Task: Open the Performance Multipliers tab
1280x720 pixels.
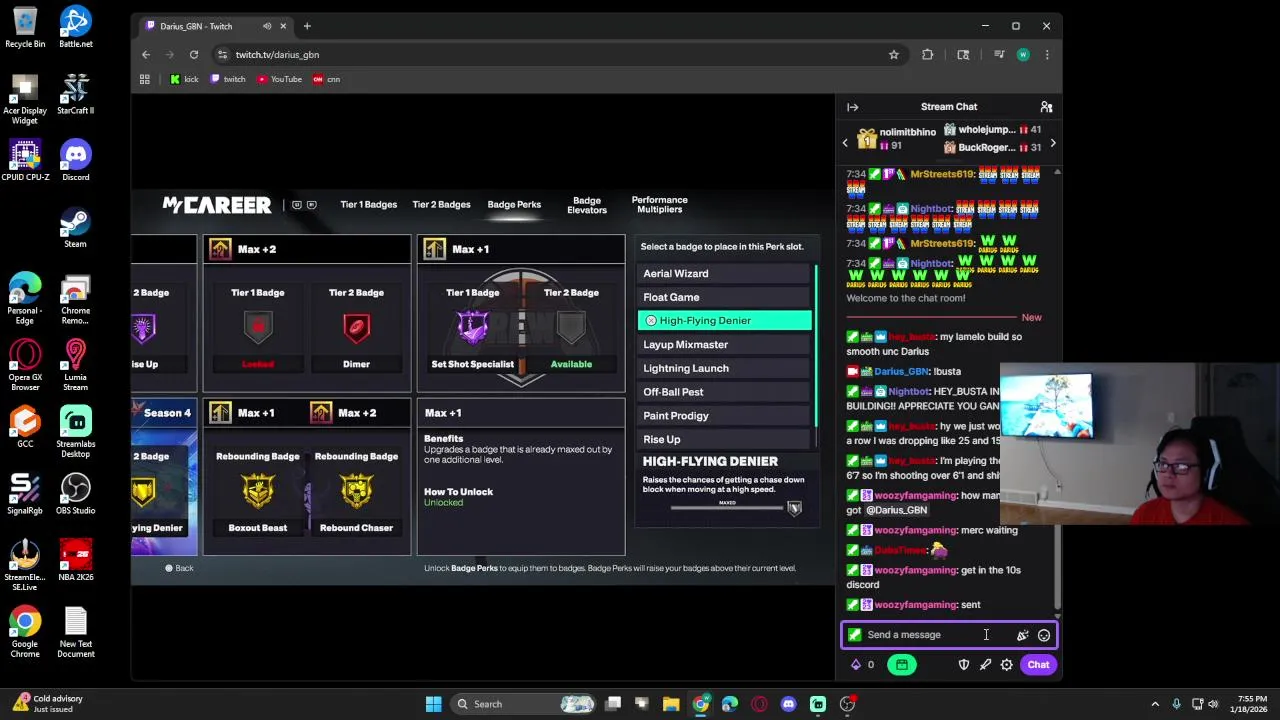Action: click(x=659, y=205)
